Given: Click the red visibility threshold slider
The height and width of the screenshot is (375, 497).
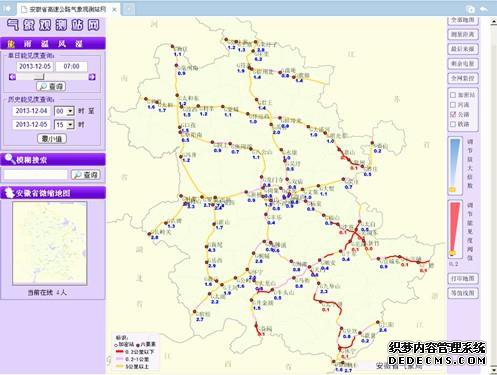Looking at the screenshot, I should 455,229.
